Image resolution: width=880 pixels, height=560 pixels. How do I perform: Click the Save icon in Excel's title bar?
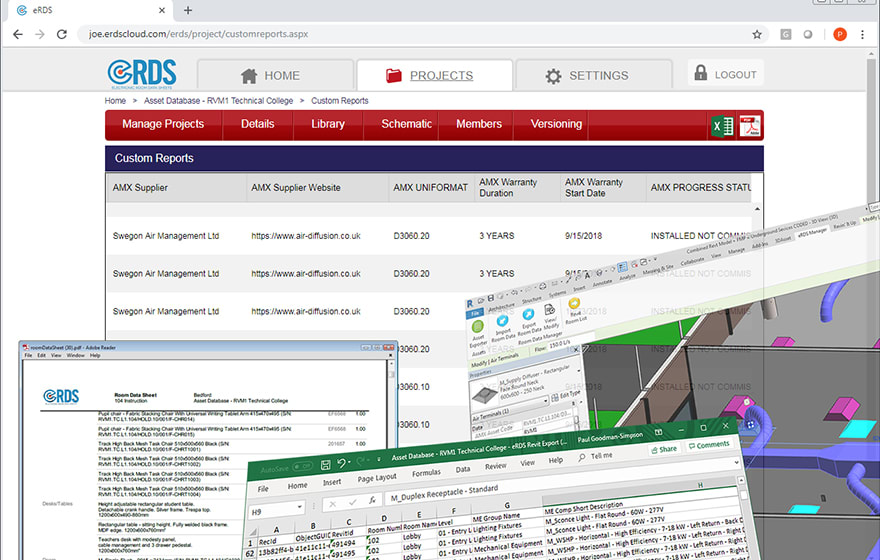[326, 465]
